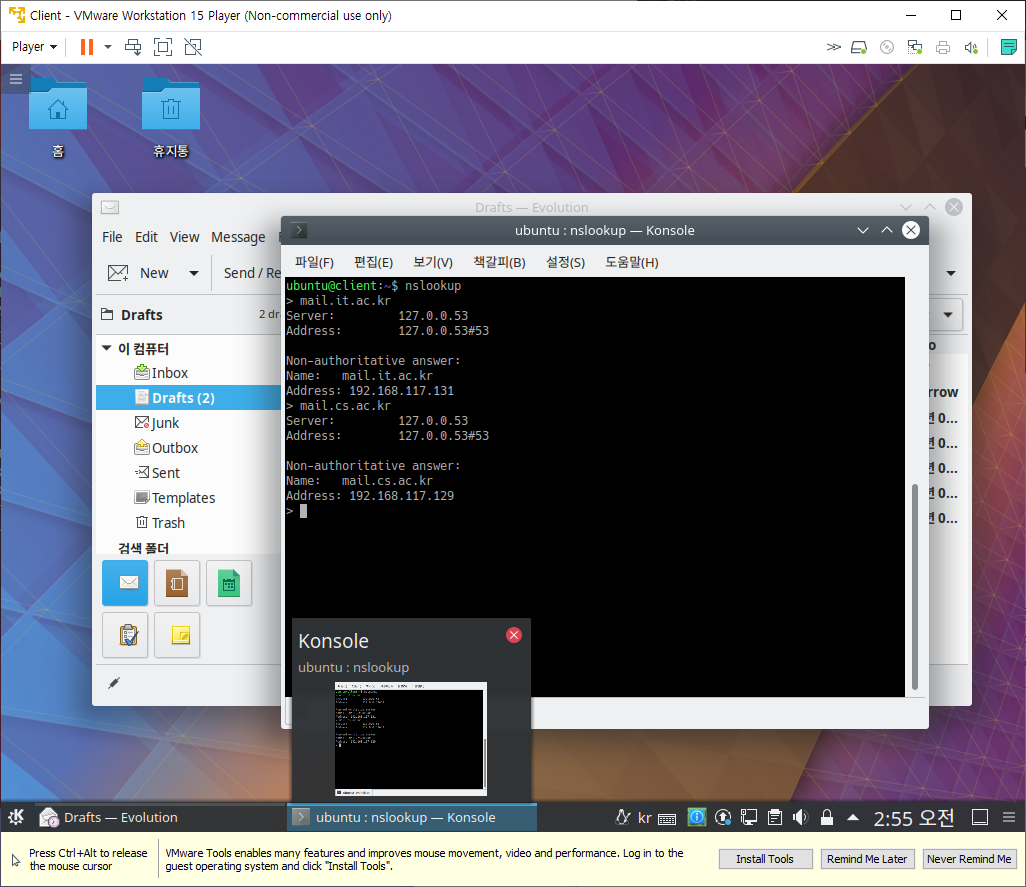Select the Outbox folder
Screen dimensions: 1026x887
188,448
